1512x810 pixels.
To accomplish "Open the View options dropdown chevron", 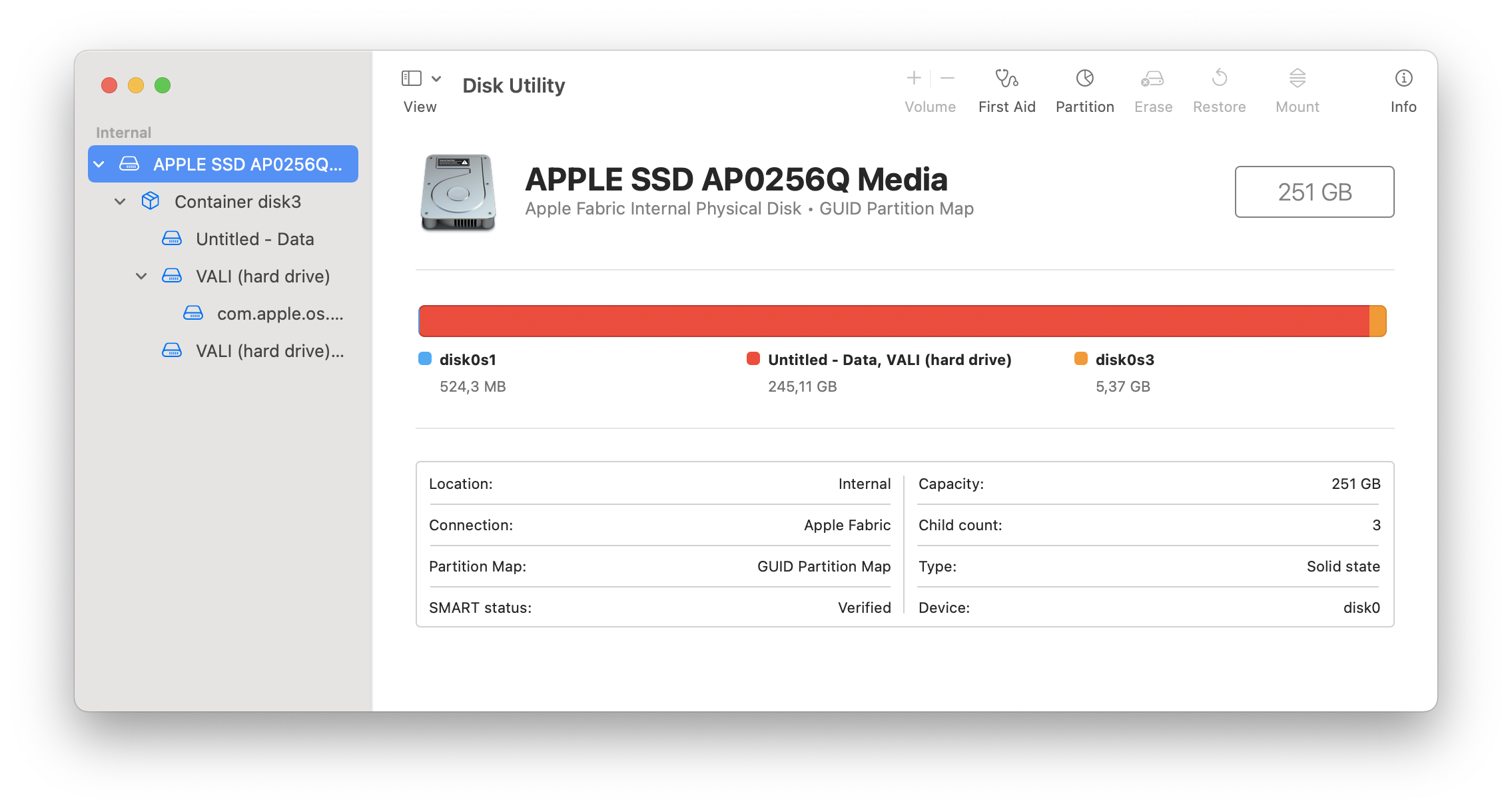I will (436, 79).
